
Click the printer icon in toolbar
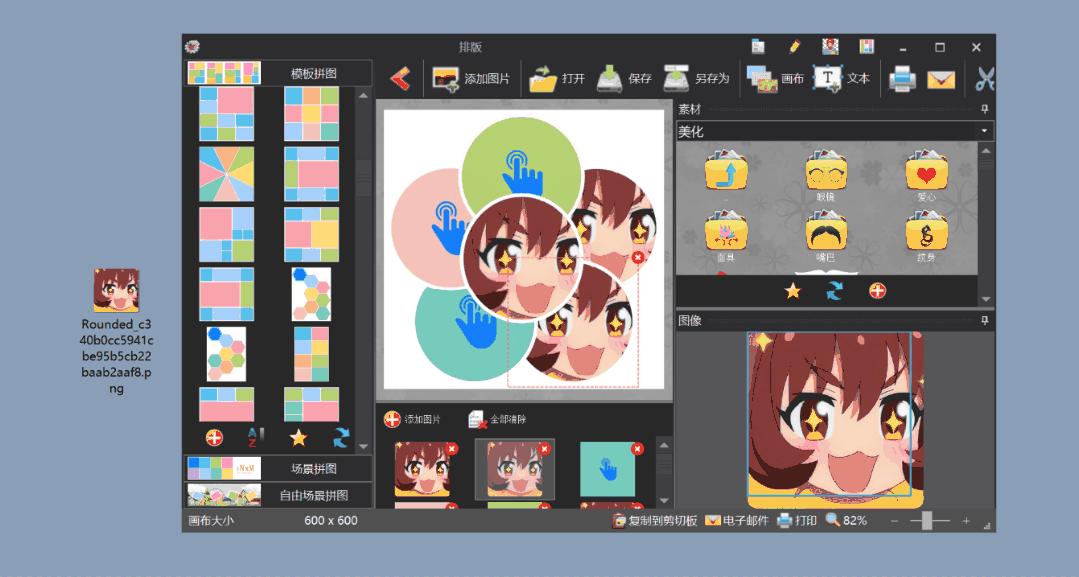point(902,79)
